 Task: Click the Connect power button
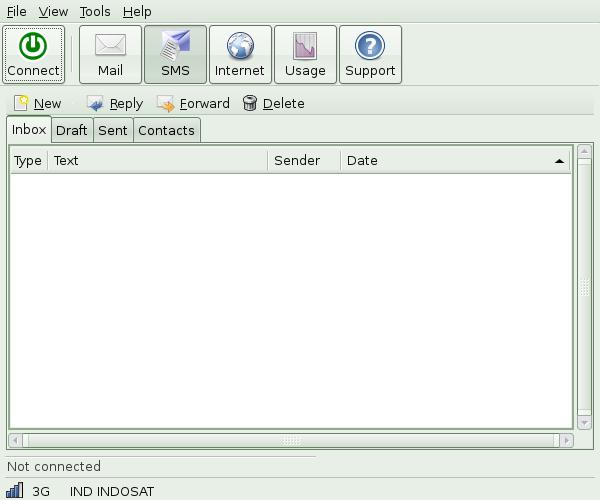click(34, 54)
